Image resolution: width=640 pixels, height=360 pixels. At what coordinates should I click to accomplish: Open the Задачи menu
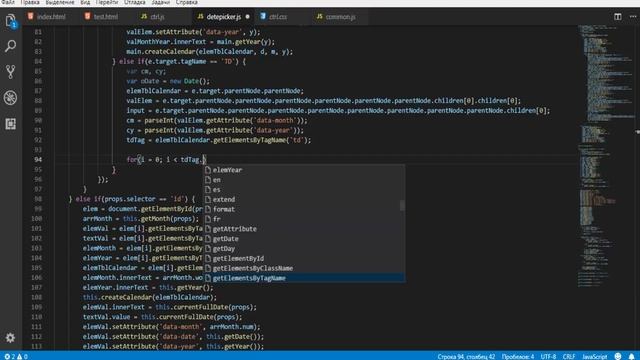coord(160,2)
